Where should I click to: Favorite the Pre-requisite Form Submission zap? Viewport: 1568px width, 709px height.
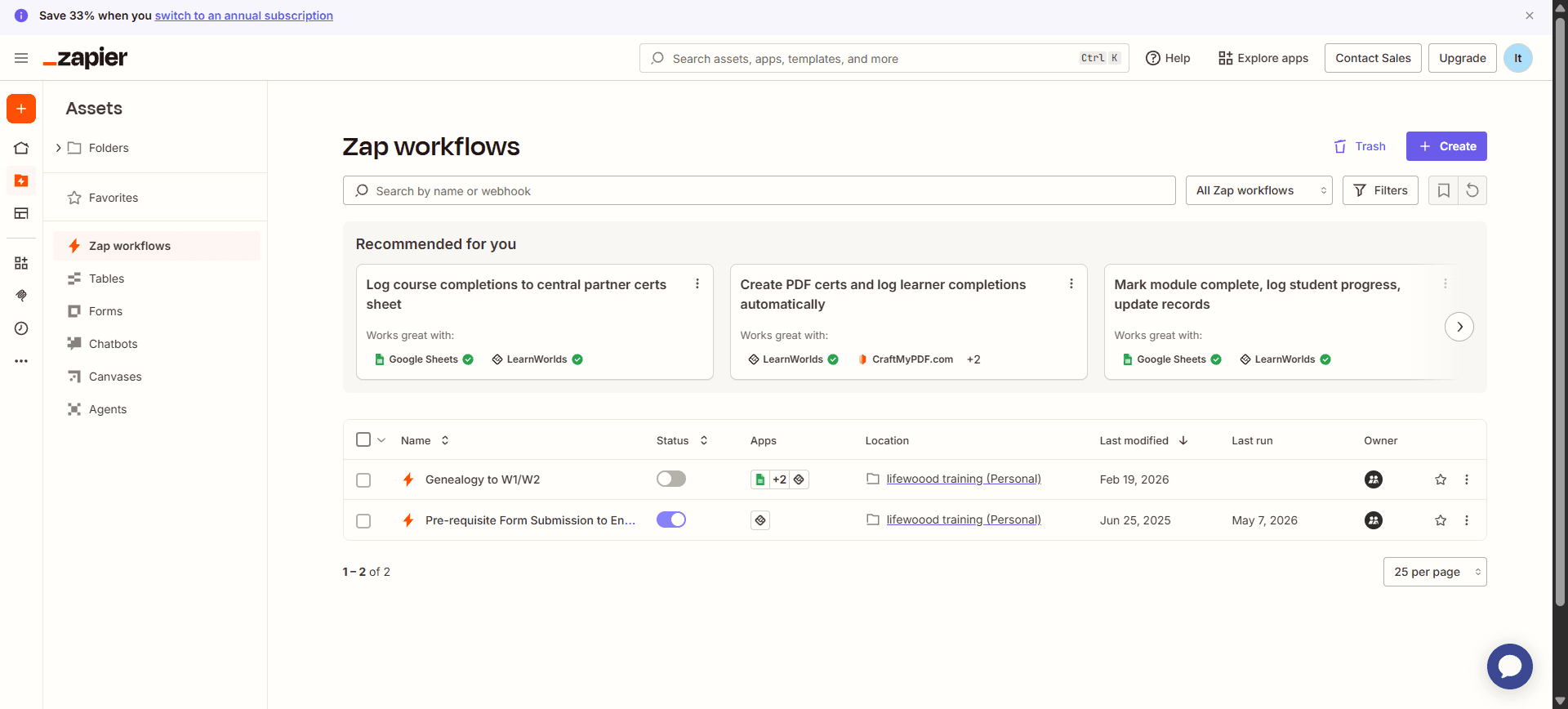[x=1441, y=520]
